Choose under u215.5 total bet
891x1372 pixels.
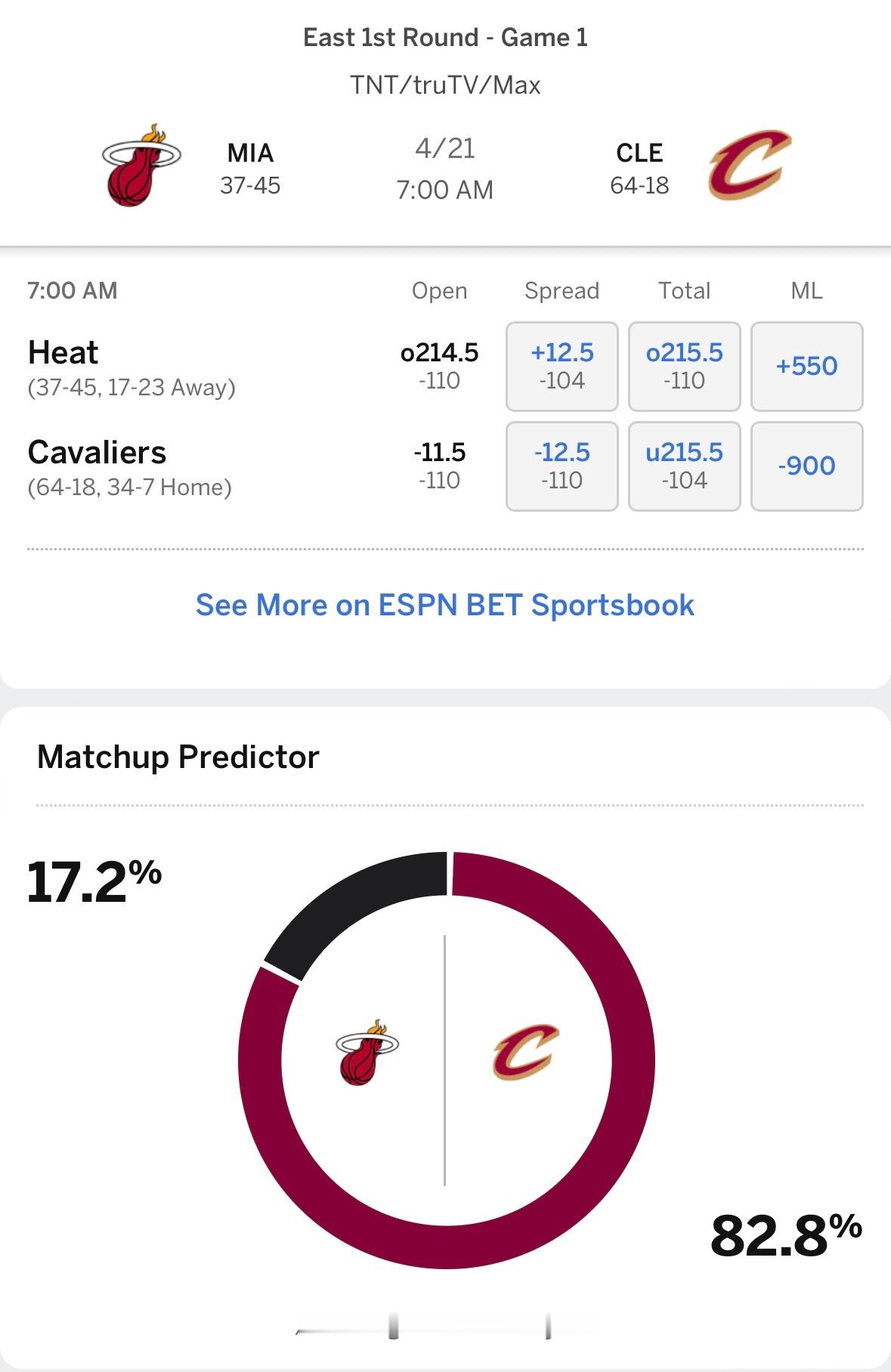point(685,466)
